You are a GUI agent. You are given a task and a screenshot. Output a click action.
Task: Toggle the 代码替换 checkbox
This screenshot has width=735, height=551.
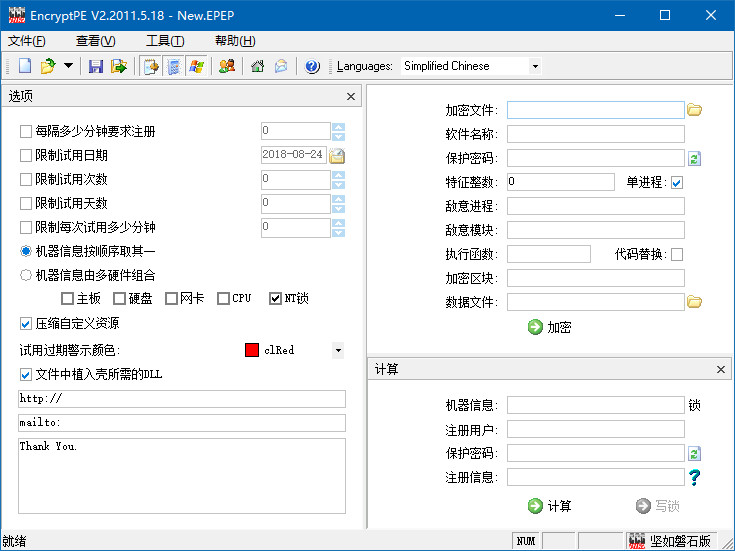pos(676,254)
